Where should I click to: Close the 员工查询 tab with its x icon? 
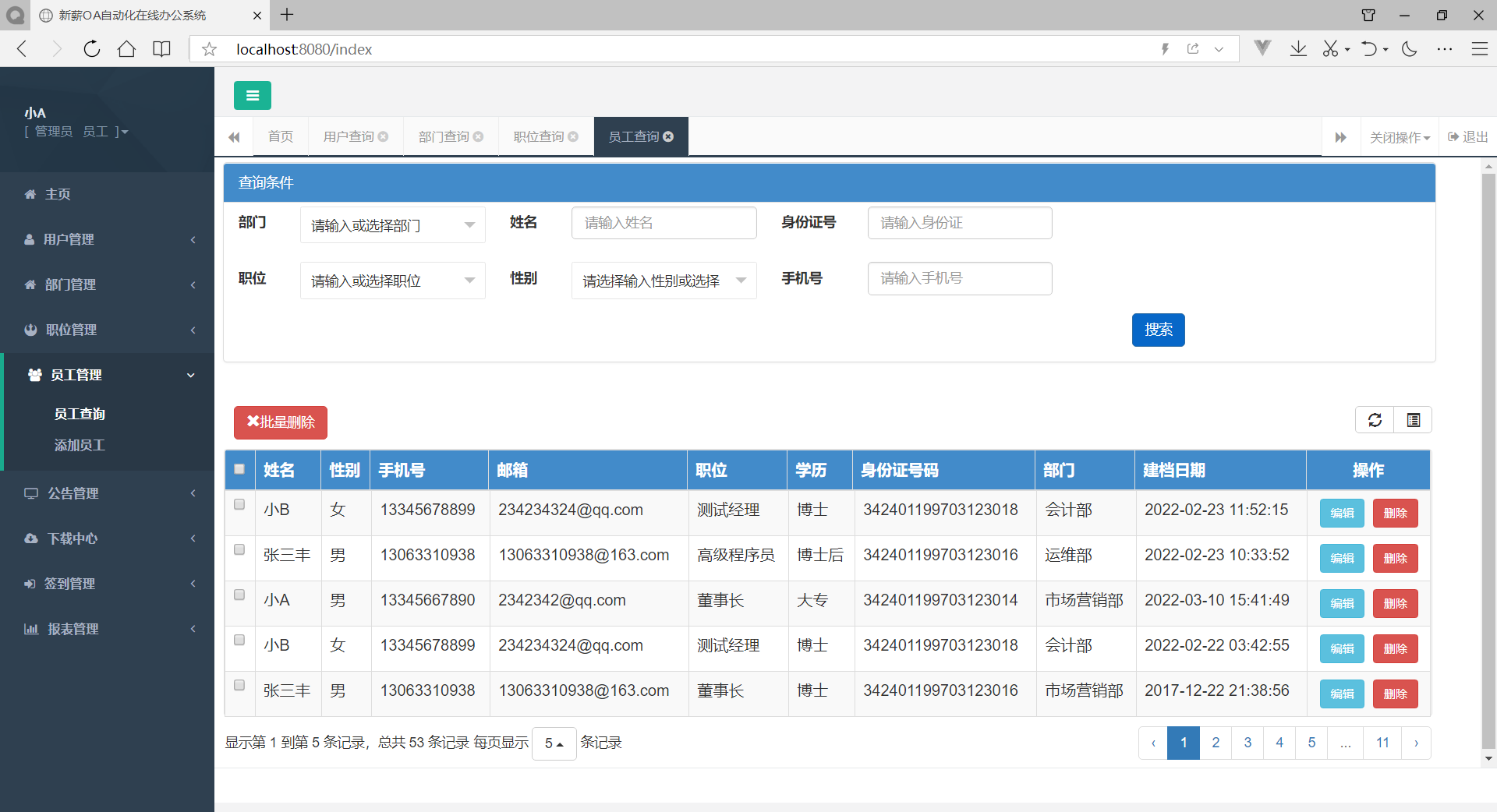pyautogui.click(x=668, y=136)
